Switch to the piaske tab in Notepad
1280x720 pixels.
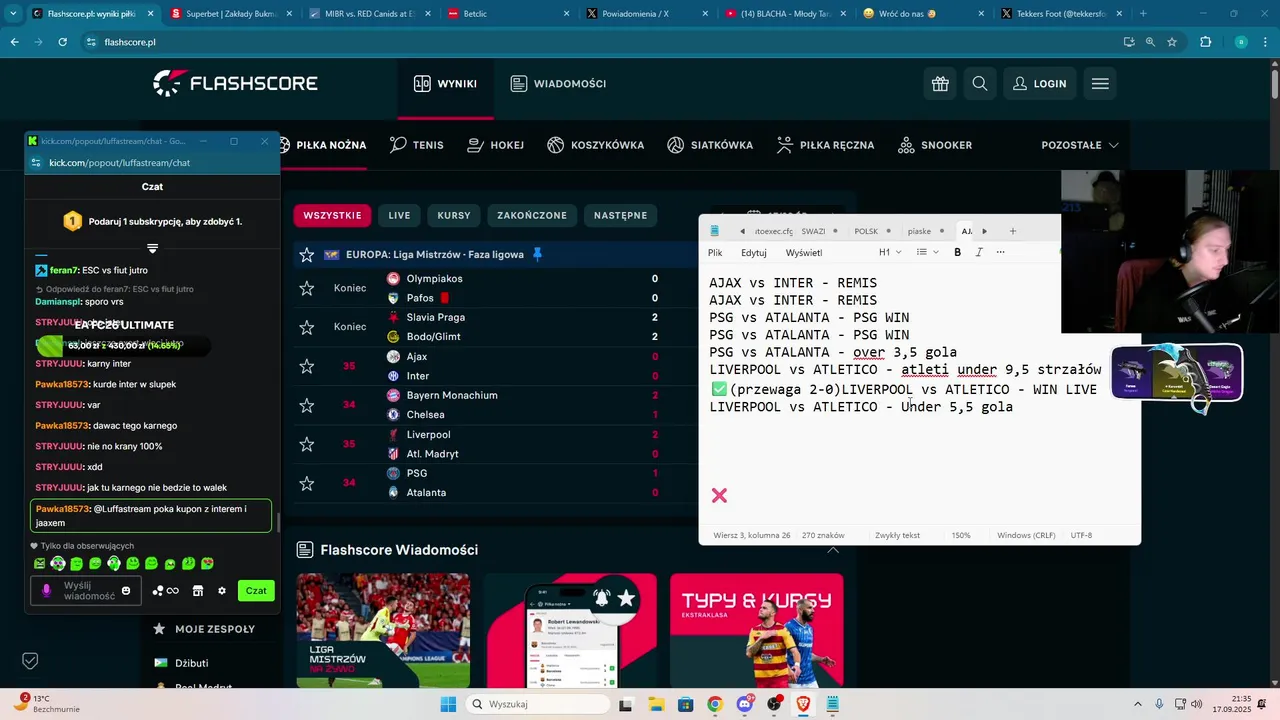[919, 231]
